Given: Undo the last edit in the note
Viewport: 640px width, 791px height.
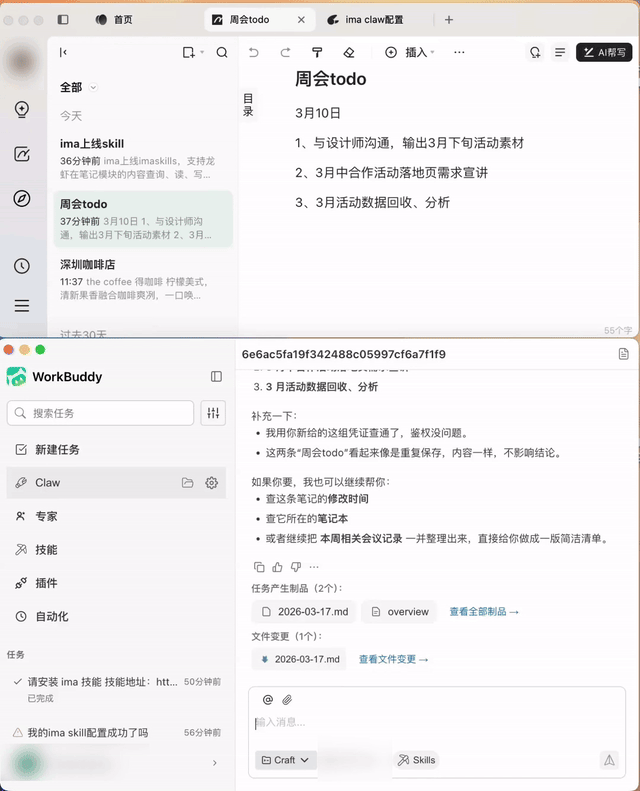Looking at the screenshot, I should [x=254, y=52].
